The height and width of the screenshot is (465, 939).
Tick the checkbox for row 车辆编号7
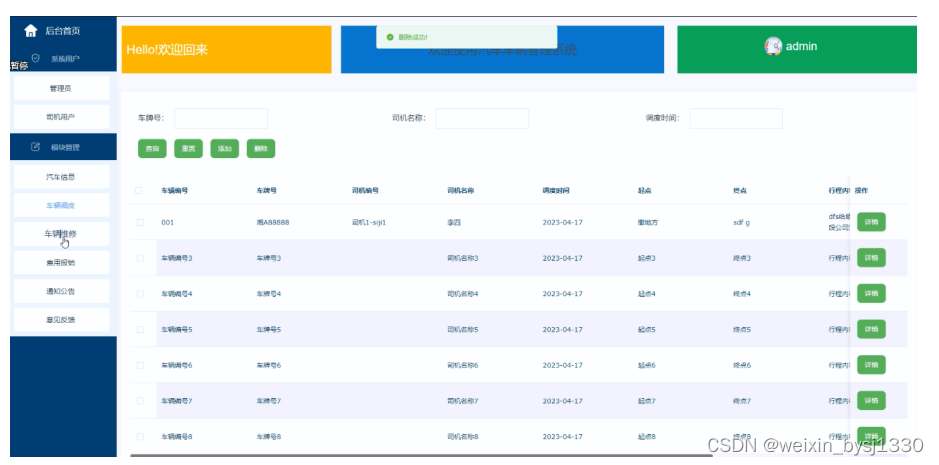click(141, 401)
